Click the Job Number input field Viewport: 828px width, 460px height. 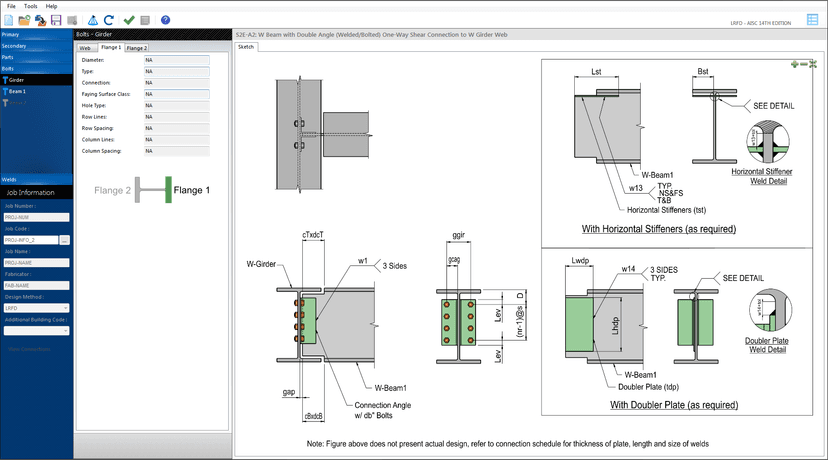pyautogui.click(x=36, y=217)
